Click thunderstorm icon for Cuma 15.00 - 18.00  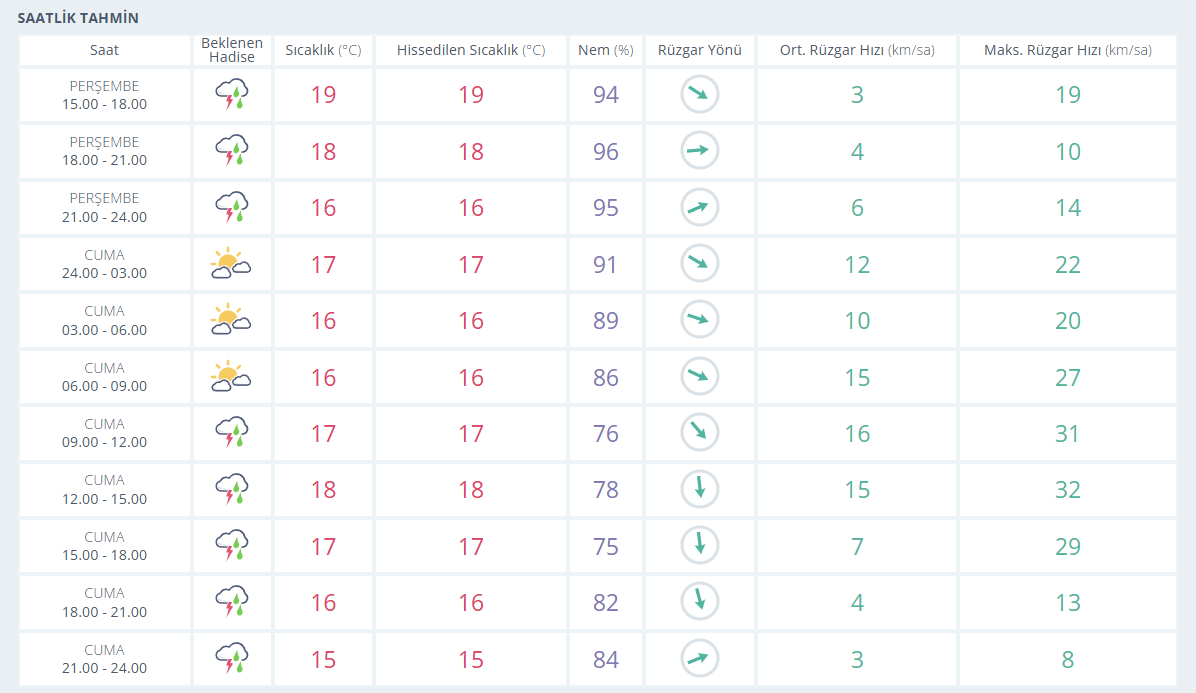232,545
